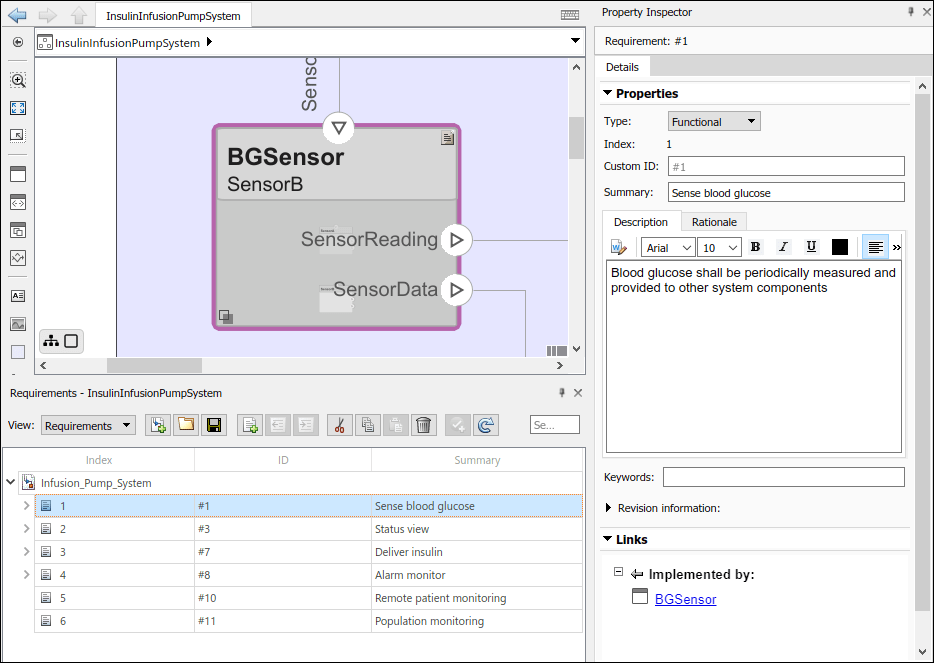Viewport: 934px width, 663px height.
Task: Cut the requirement using the scissors icon
Action: (x=339, y=424)
